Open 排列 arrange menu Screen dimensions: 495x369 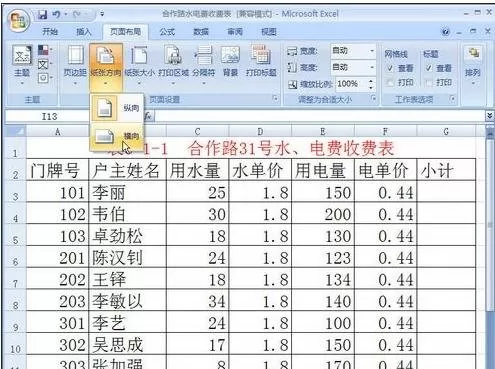tap(473, 65)
